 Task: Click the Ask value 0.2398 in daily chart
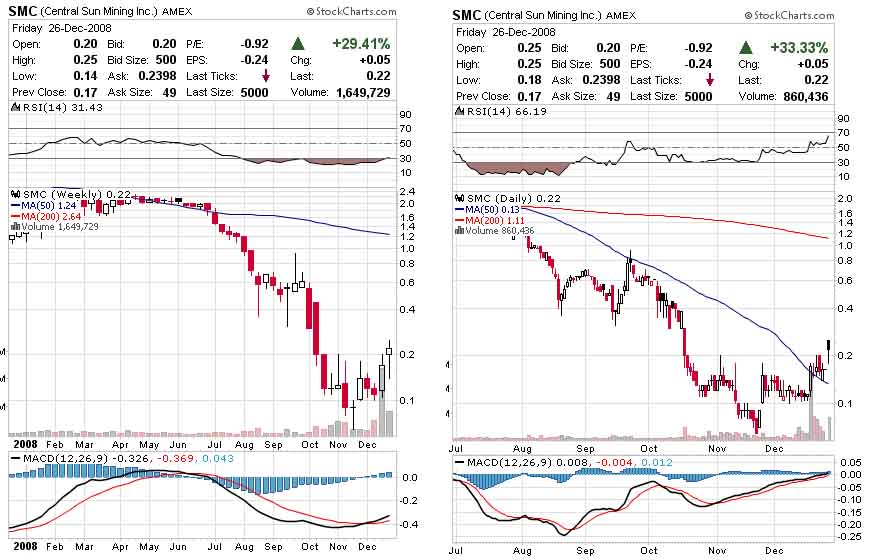point(601,80)
